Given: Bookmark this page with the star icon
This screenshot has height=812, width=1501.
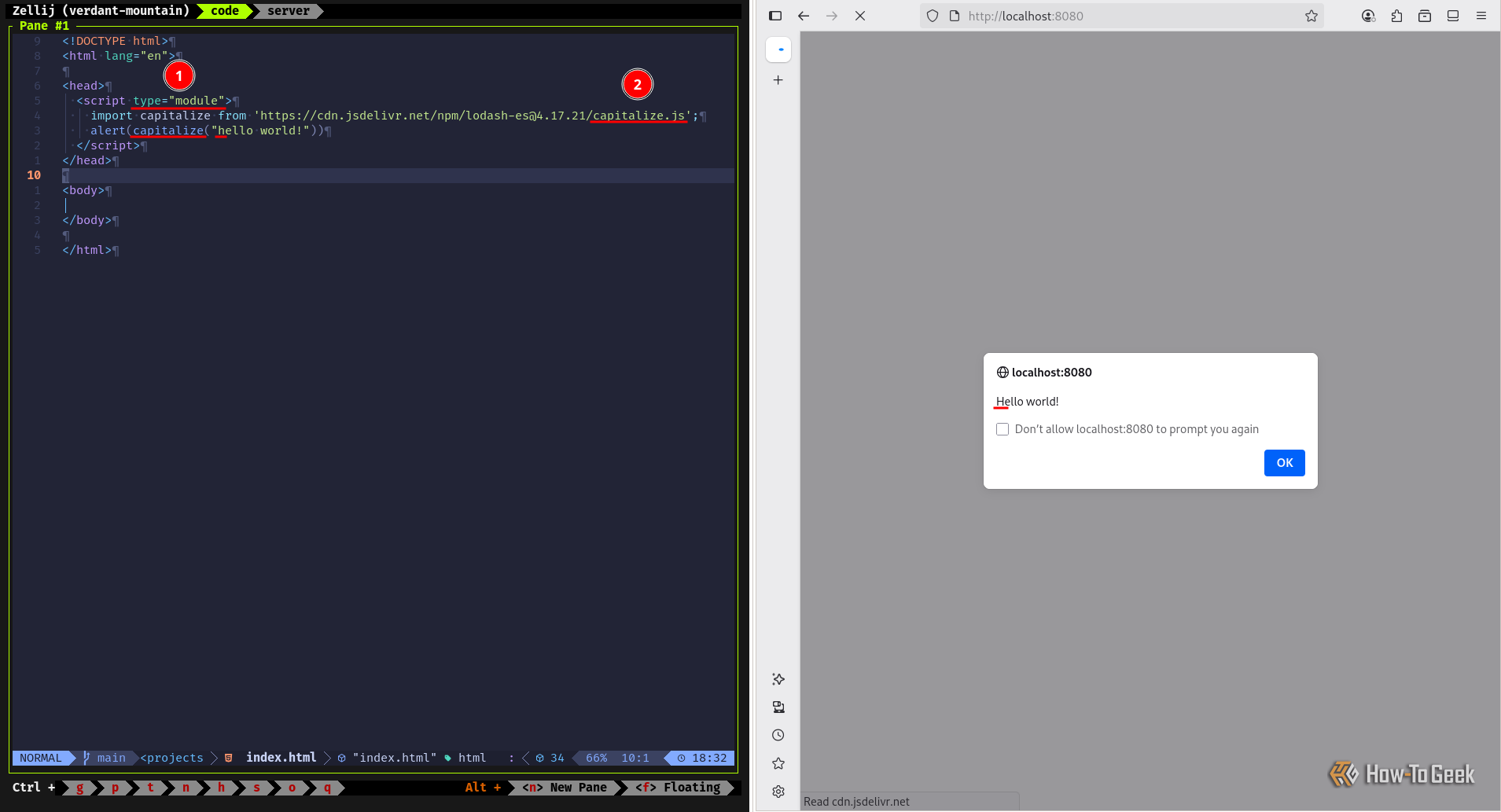Looking at the screenshot, I should [x=1312, y=16].
